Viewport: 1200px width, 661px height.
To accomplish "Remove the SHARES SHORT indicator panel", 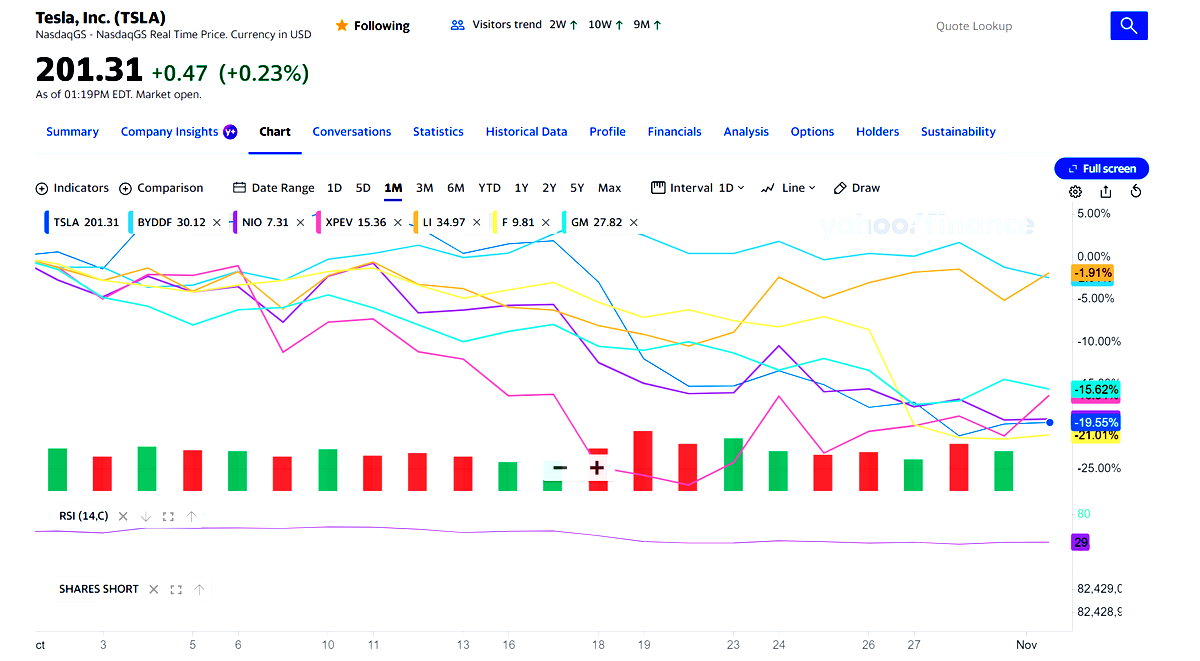I will point(154,590).
